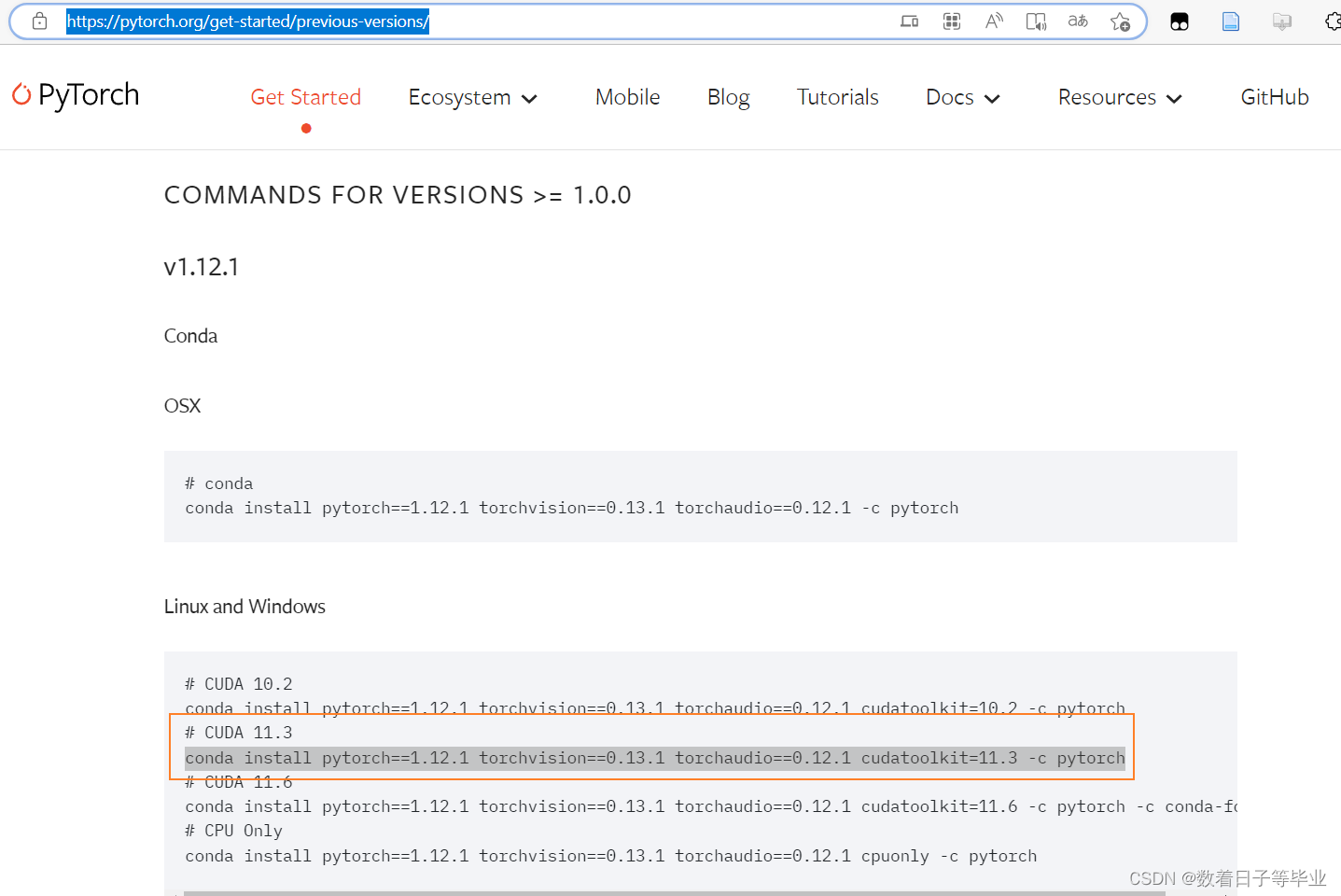Viewport: 1341px width, 896px height.
Task: Expand the Docs dropdown
Action: (963, 97)
